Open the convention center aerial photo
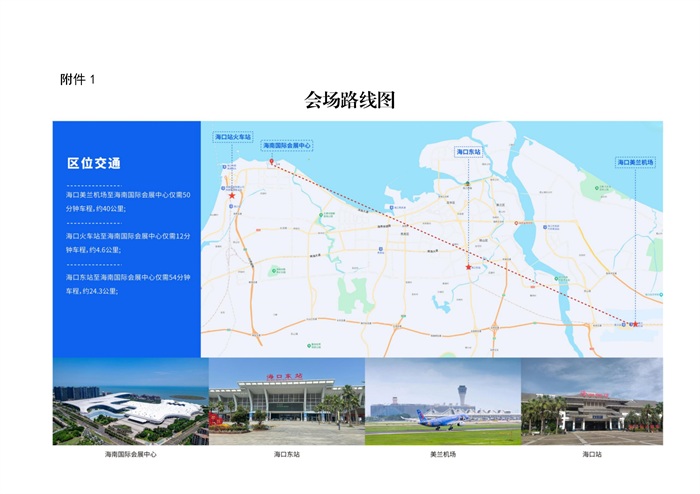This screenshot has width=700, height=494. pyautogui.click(x=130, y=401)
